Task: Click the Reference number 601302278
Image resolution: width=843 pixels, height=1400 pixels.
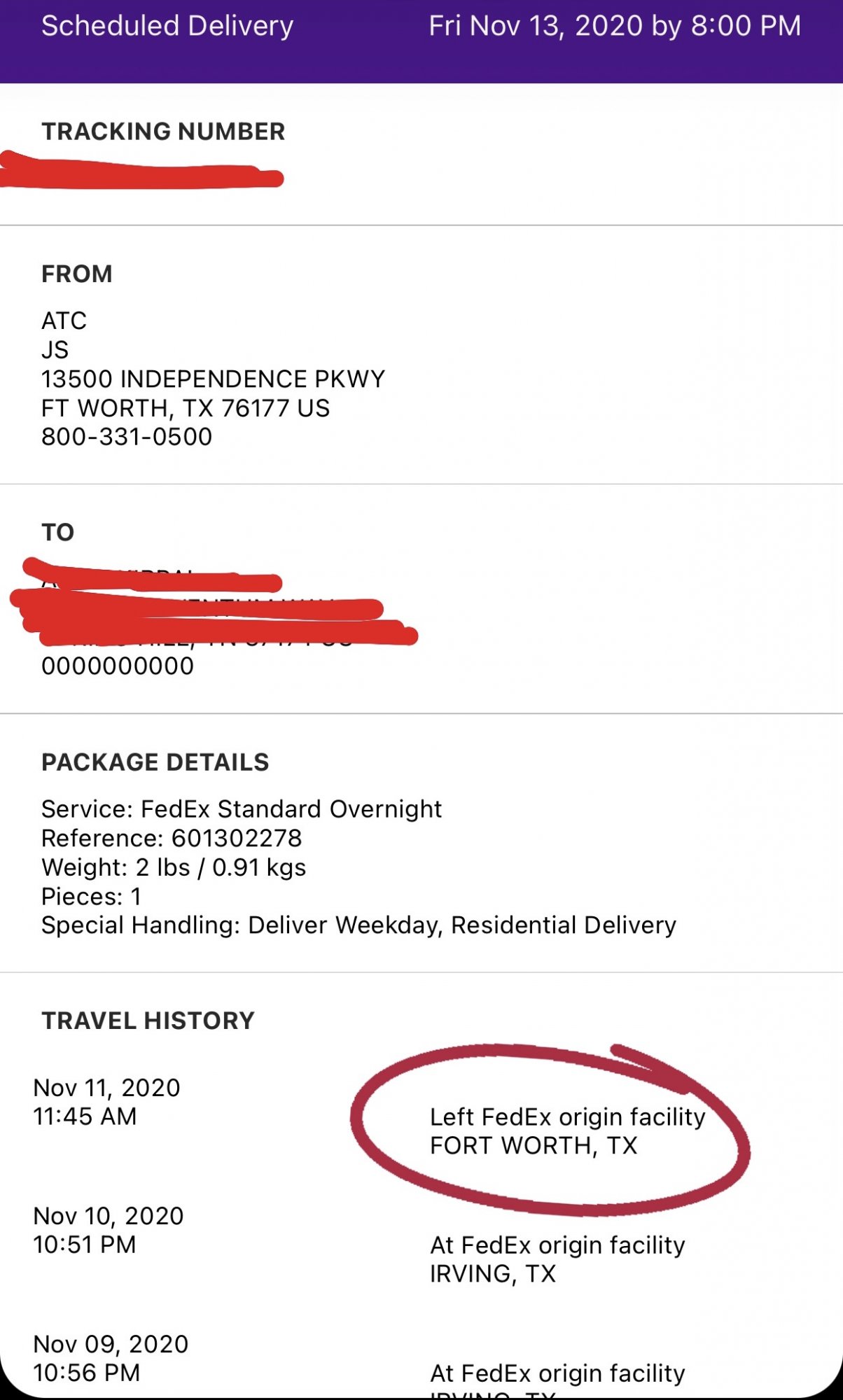Action: click(x=172, y=838)
